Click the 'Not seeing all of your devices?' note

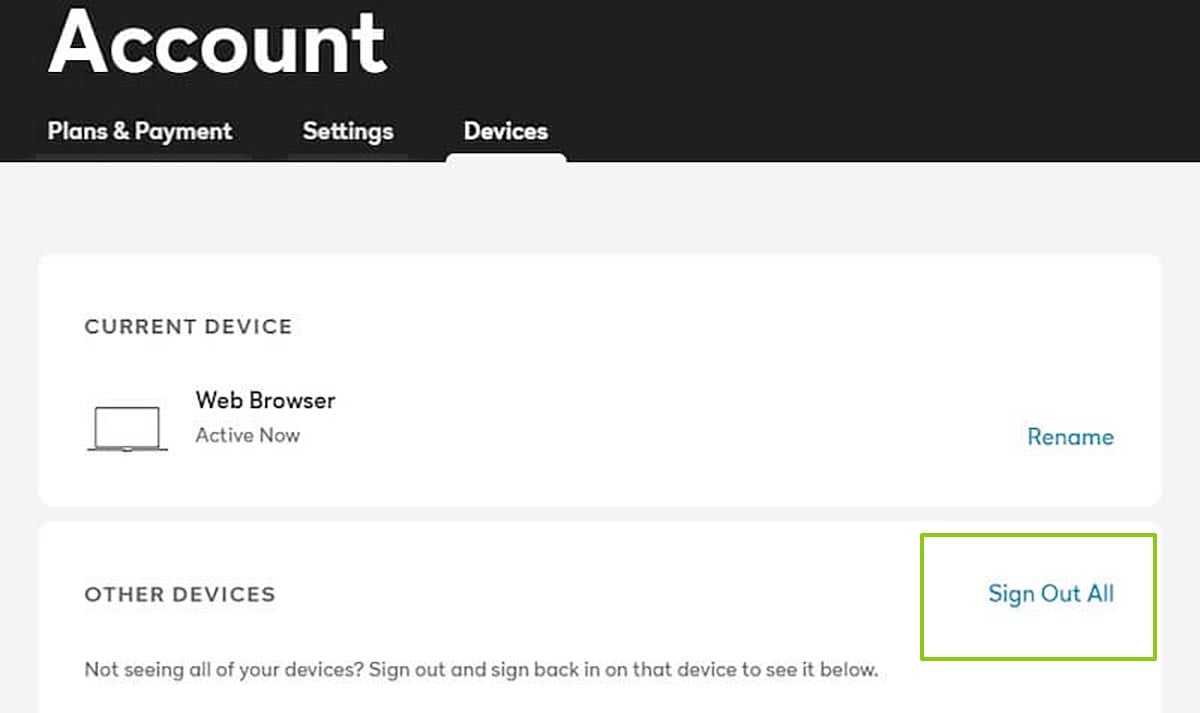point(481,670)
